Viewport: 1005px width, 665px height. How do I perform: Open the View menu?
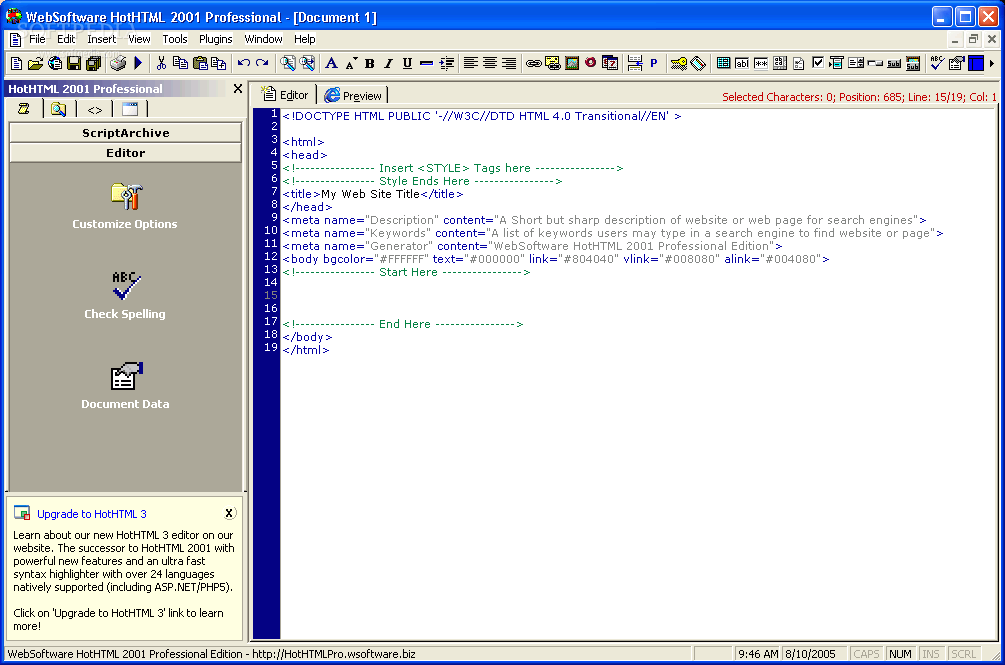pyautogui.click(x=139, y=39)
